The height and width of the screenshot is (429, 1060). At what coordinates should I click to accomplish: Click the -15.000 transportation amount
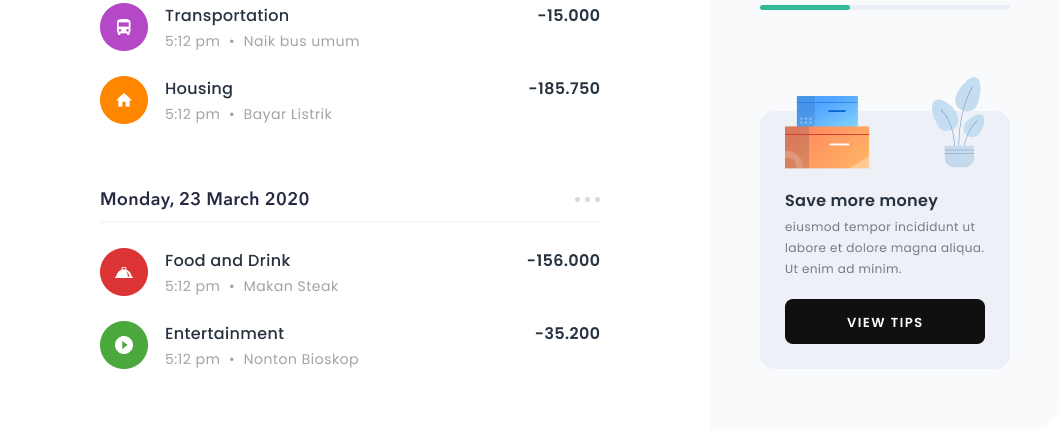[x=568, y=16]
